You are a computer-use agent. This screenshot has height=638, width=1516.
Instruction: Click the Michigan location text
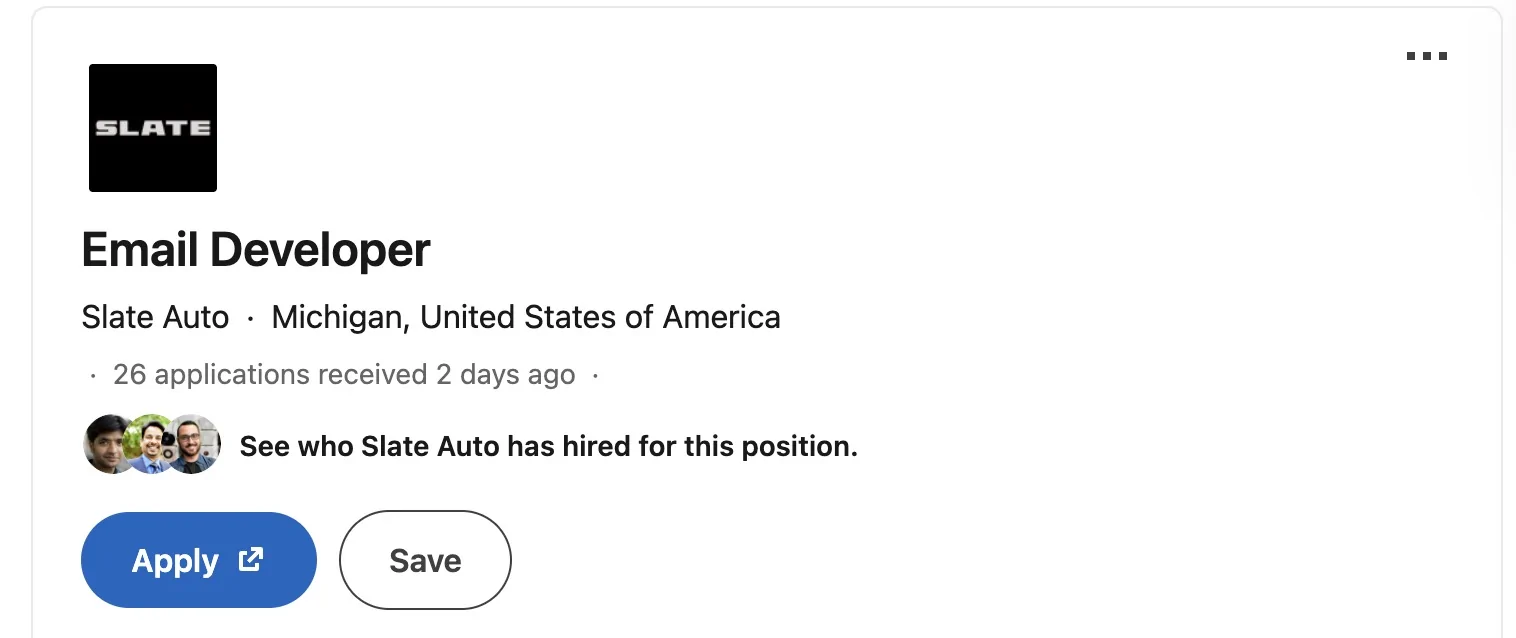point(524,317)
